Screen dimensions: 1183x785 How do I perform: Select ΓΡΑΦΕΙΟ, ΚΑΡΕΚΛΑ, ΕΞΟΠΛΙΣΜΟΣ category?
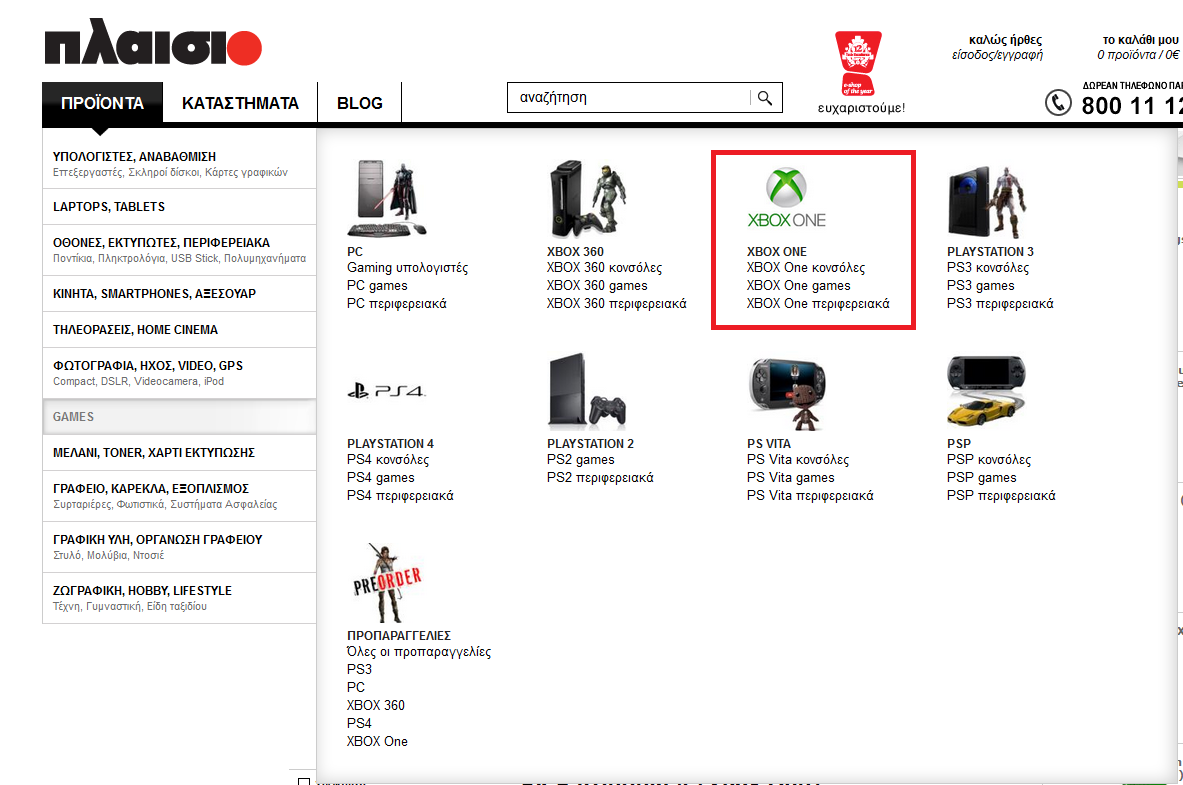(x=179, y=496)
